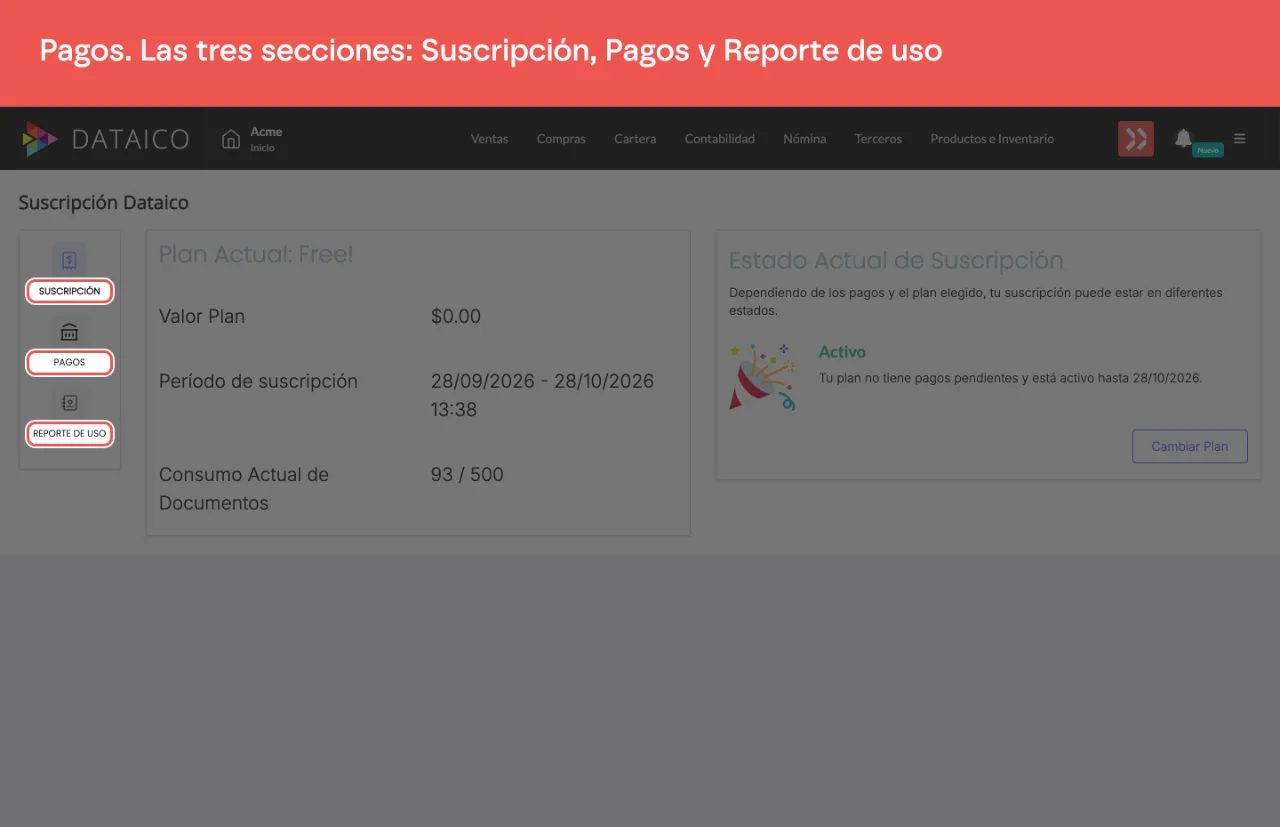This screenshot has width=1280, height=827.
Task: Select the Pagos bank icon
Action: (x=69, y=332)
